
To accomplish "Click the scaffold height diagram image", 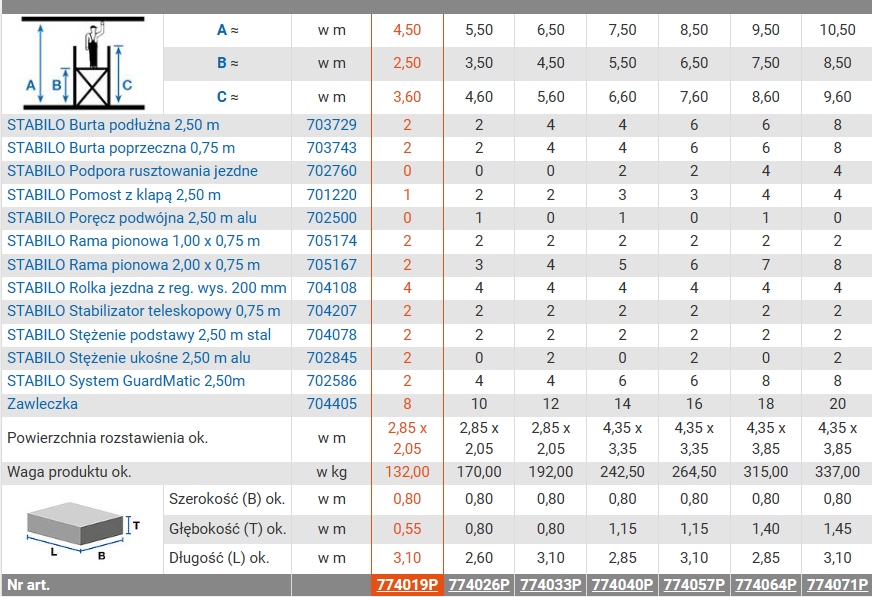I will [x=83, y=64].
